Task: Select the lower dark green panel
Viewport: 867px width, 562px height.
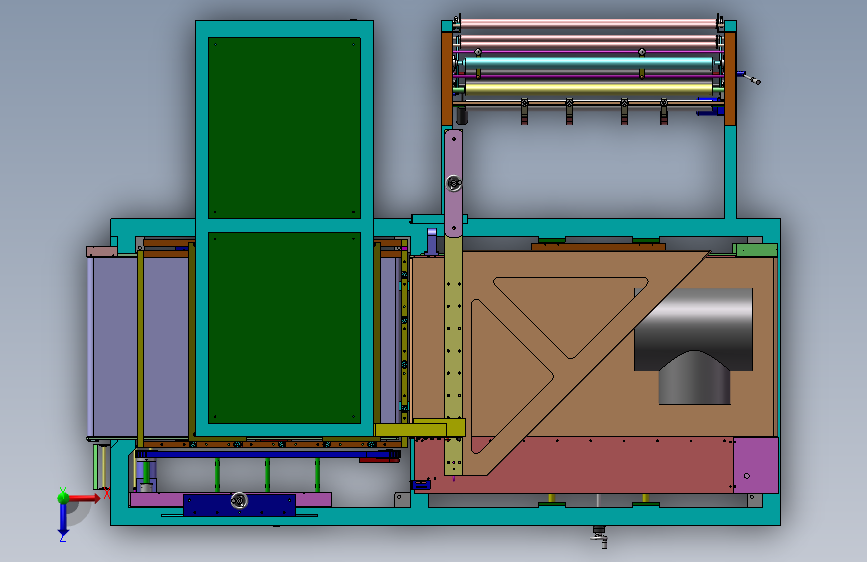Action: 284,328
